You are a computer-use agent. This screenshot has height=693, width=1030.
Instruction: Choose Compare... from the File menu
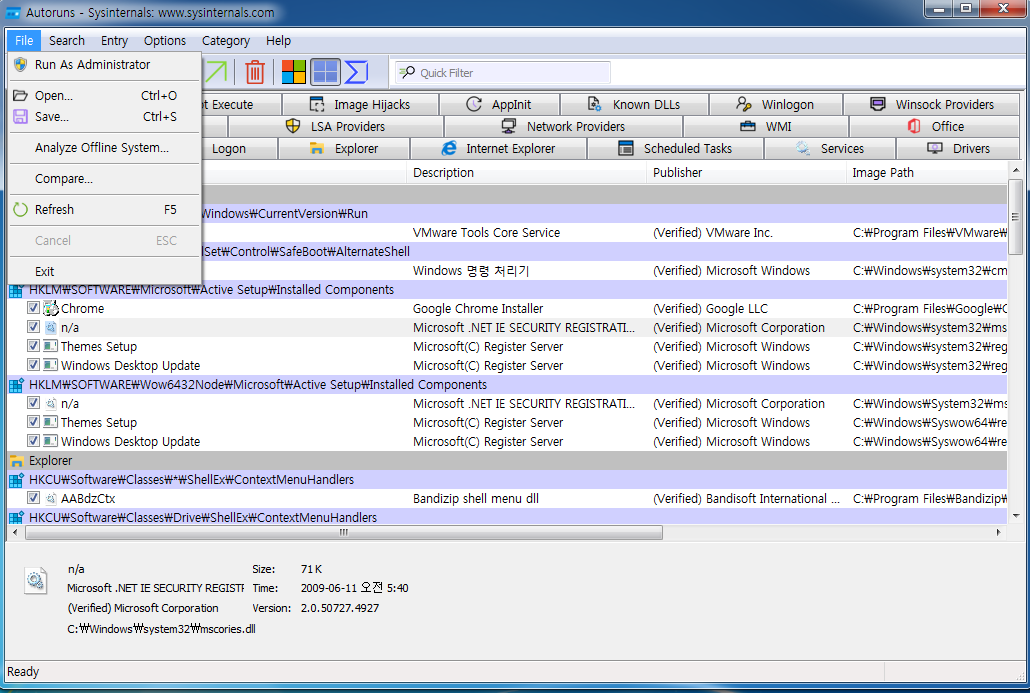105,179
